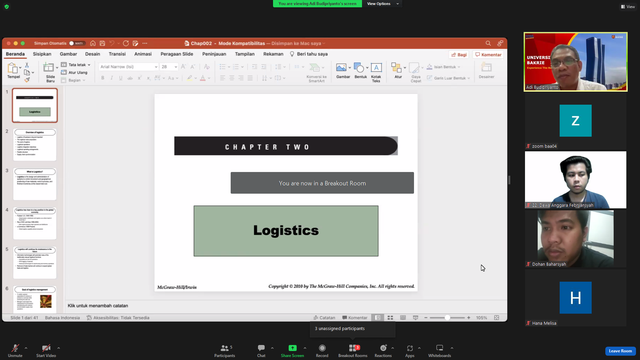Open the Gambar tab
The image size is (640, 360).
click(68, 54)
